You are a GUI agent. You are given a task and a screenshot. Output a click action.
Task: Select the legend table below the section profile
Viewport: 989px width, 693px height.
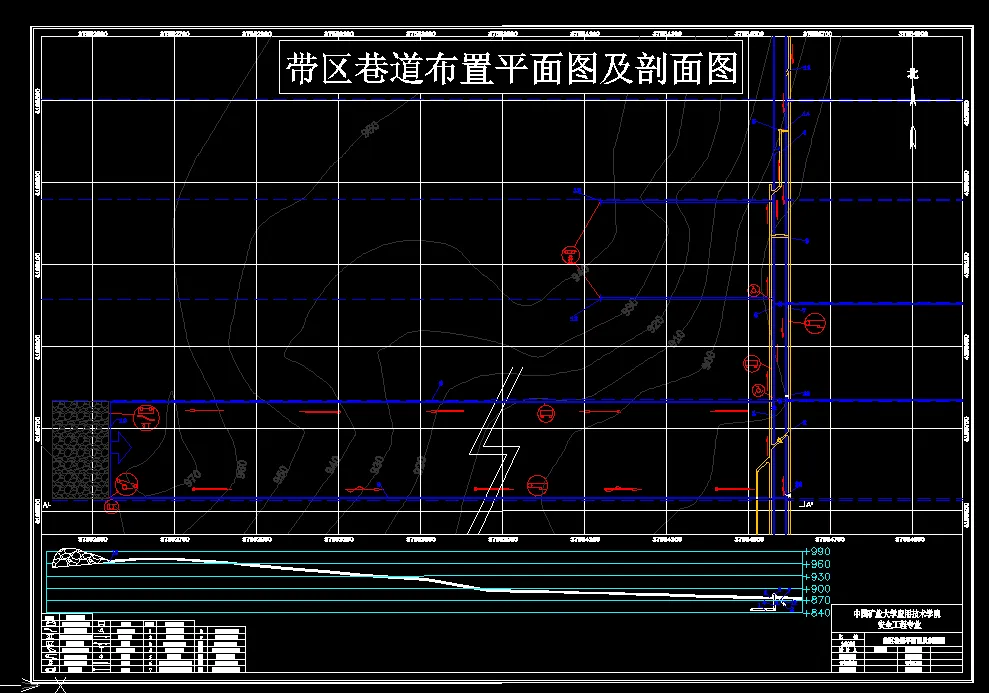click(144, 643)
